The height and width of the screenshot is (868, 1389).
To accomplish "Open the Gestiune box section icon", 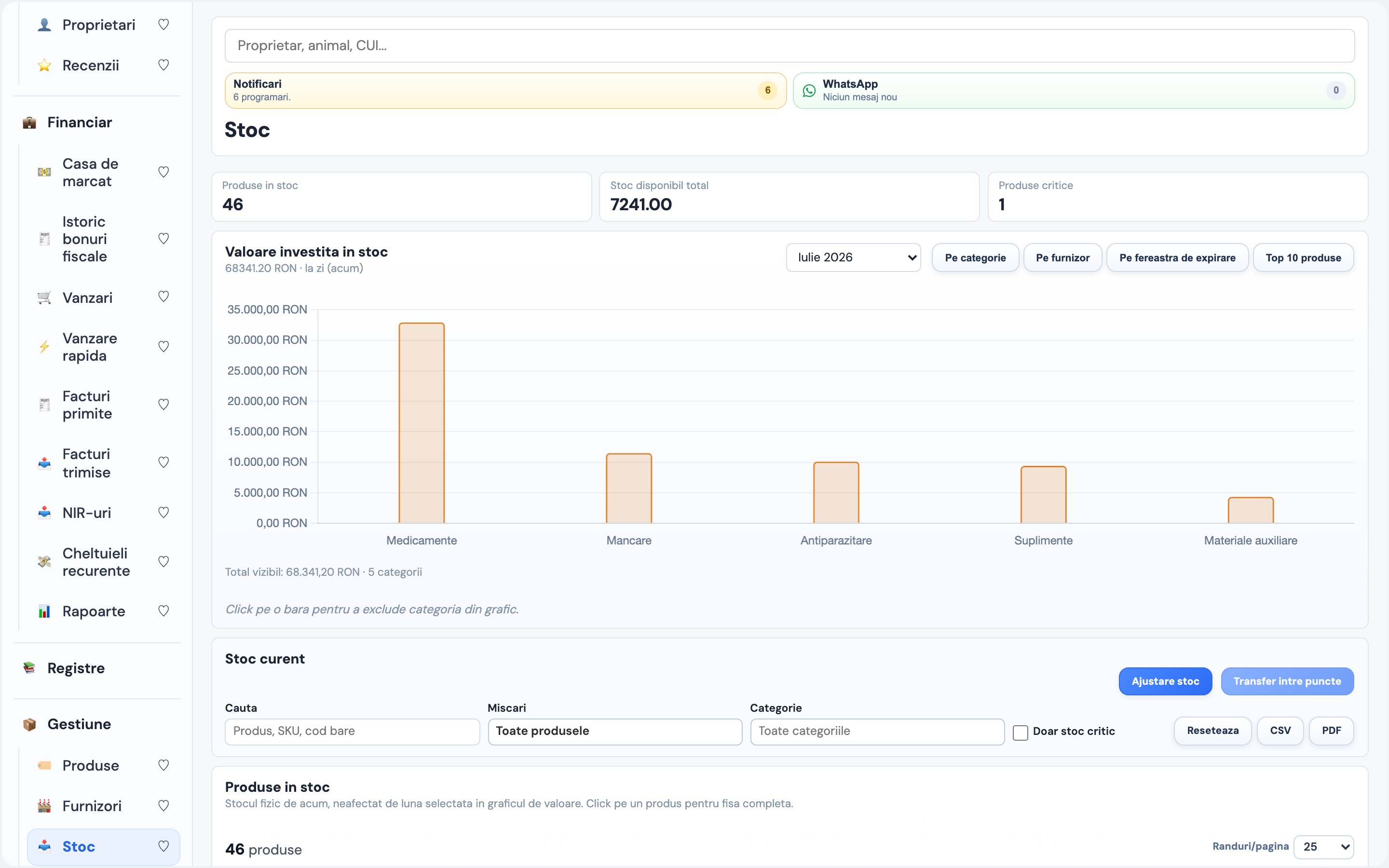I will click(29, 724).
